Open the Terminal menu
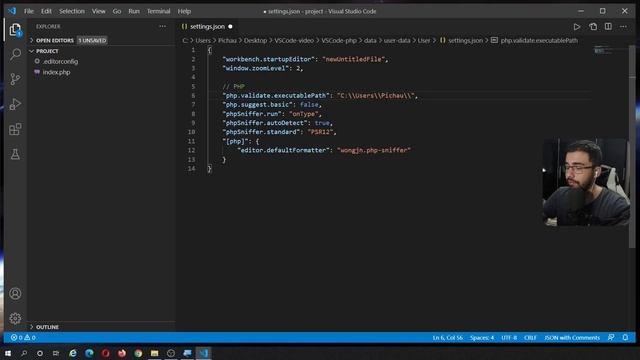640x360 pixels. tap(158, 11)
